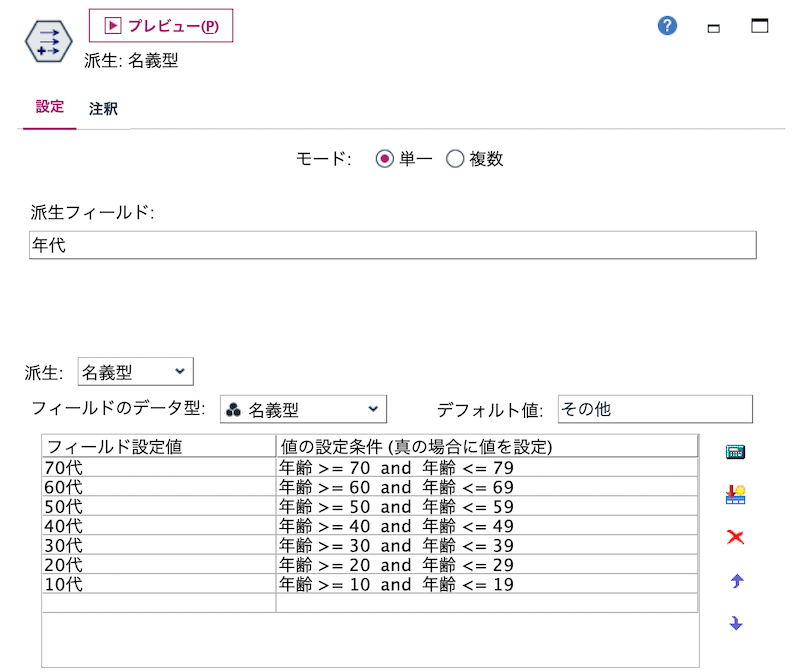Click the play icon inside the Preview button
The height and width of the screenshot is (672, 800).
113,26
